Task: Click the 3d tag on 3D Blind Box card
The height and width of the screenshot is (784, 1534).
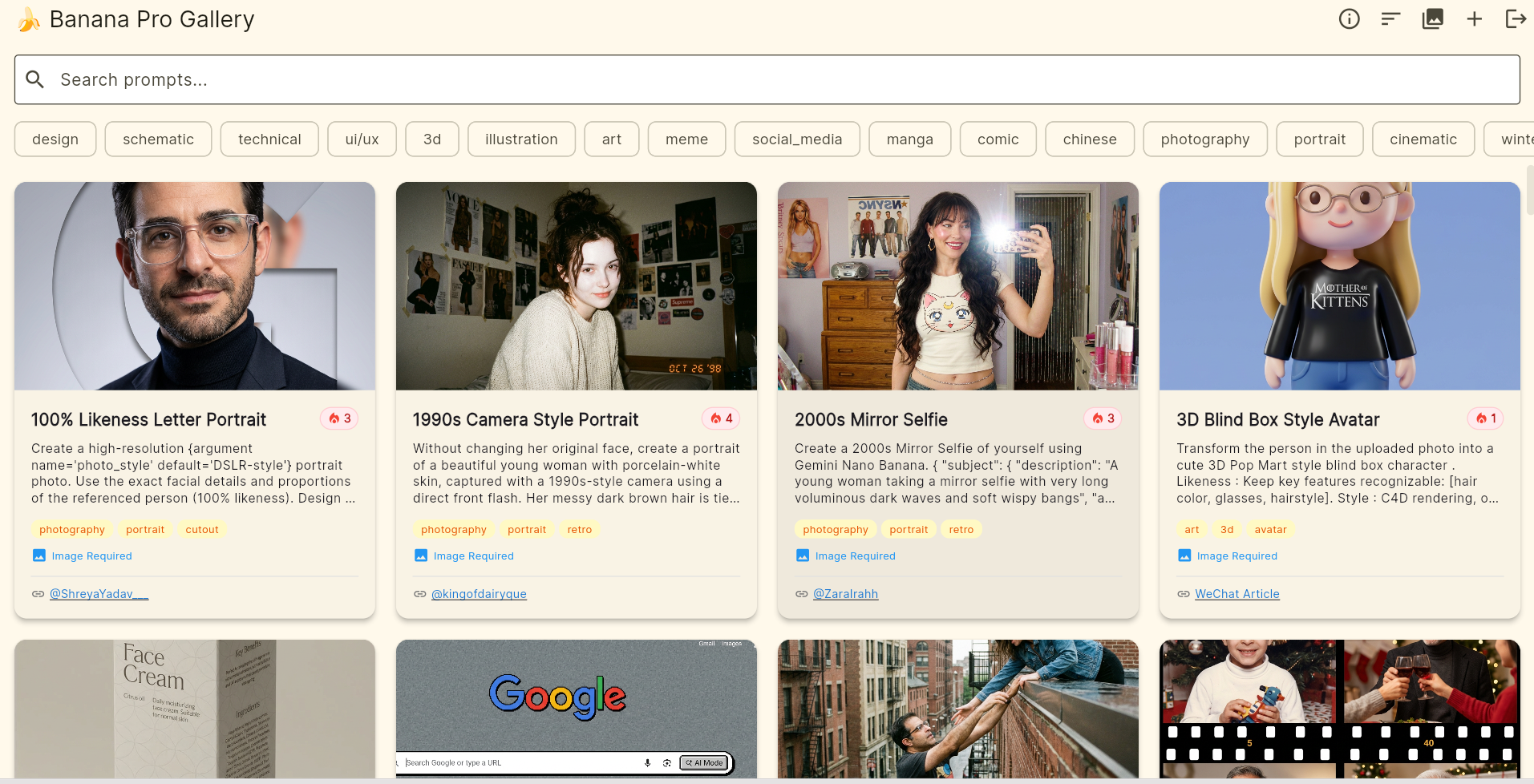Action: coord(1227,530)
